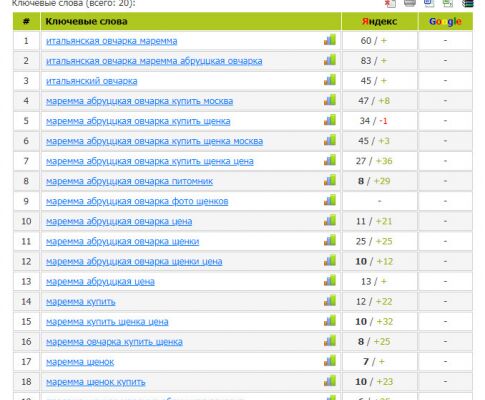Viewport: 485px width, 400px height.
Task: Select Yandex position cell '10 / +32'
Action: 380,321
